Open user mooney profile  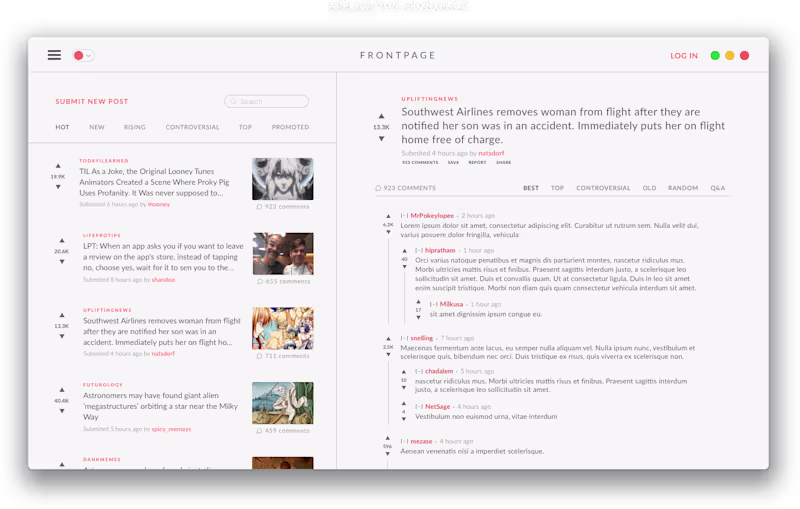click(159, 204)
